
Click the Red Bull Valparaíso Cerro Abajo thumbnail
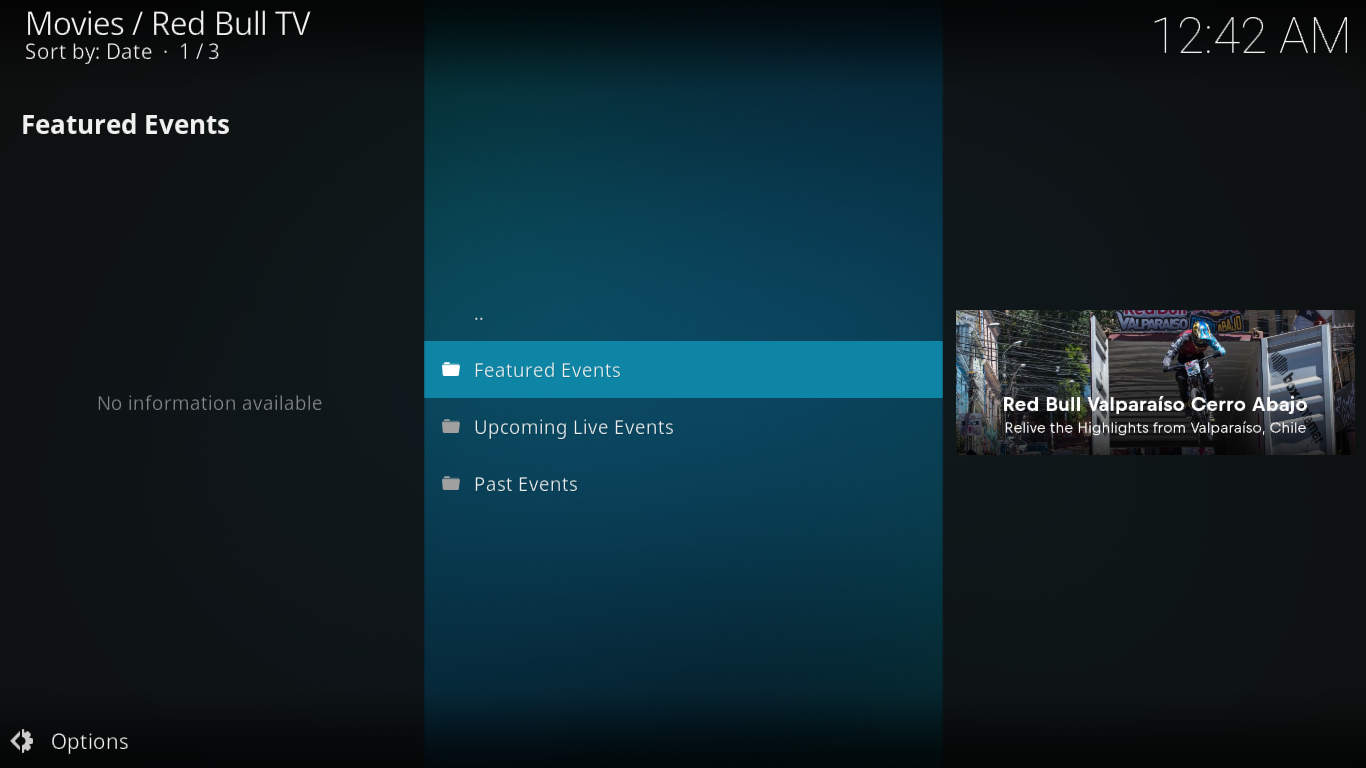tap(1155, 382)
